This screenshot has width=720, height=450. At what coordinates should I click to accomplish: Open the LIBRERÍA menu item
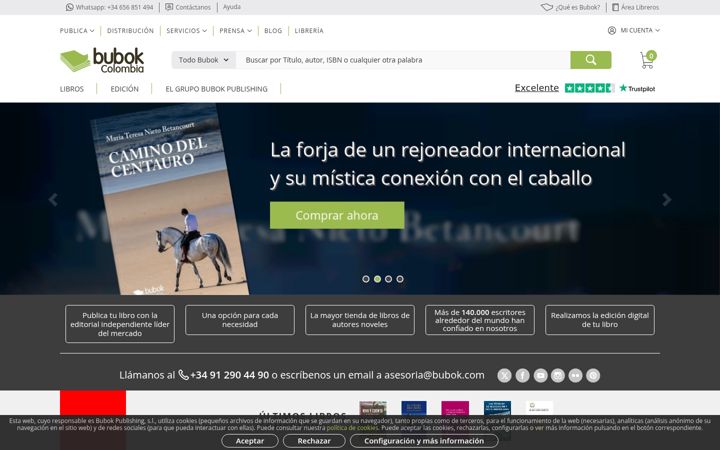point(309,31)
